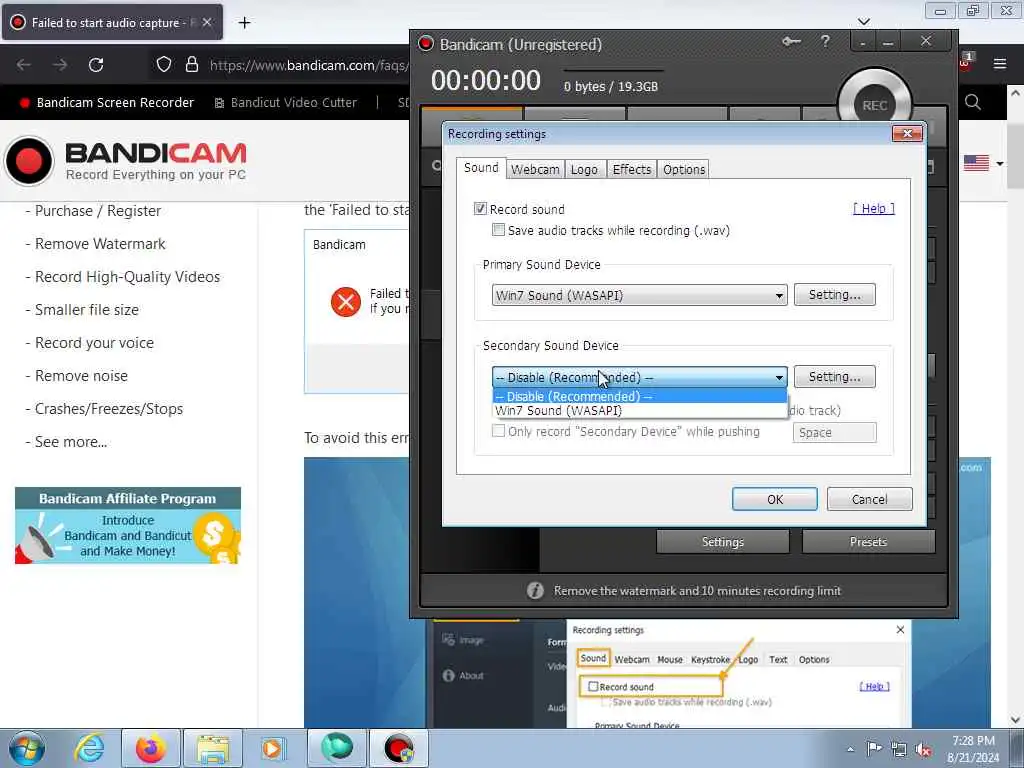Choose Win7 Sound (WASAPI) from open list
The height and width of the screenshot is (768, 1024).
point(639,411)
